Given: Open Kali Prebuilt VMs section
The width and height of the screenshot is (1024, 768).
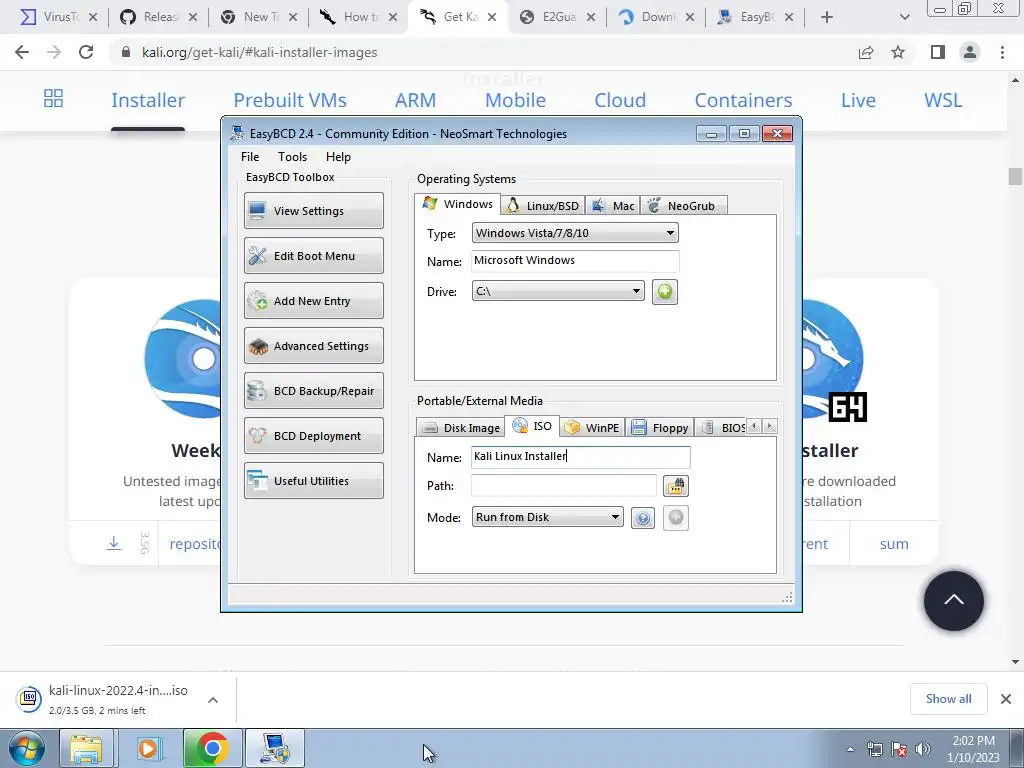Looking at the screenshot, I should point(290,100).
